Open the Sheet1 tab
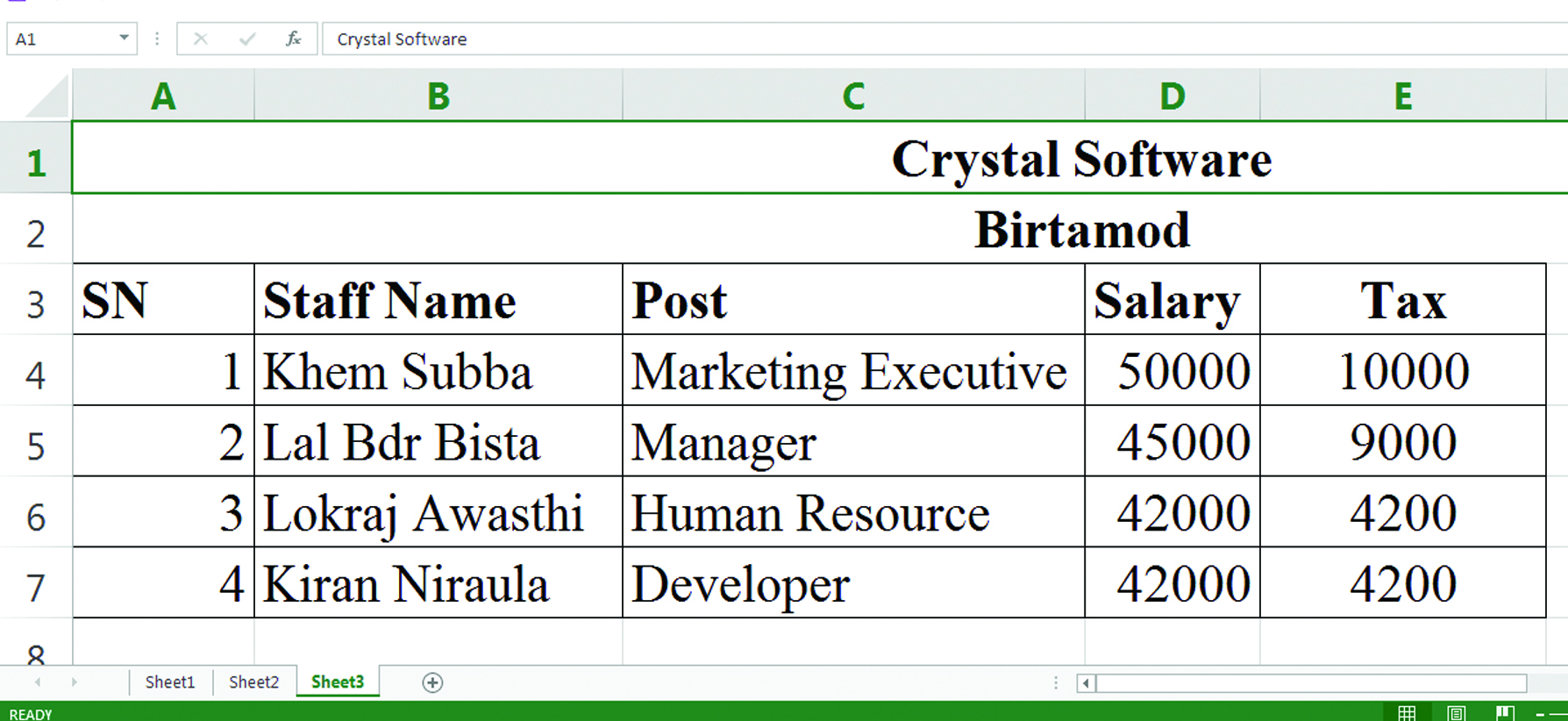Image resolution: width=1568 pixels, height=721 pixels. [170, 682]
